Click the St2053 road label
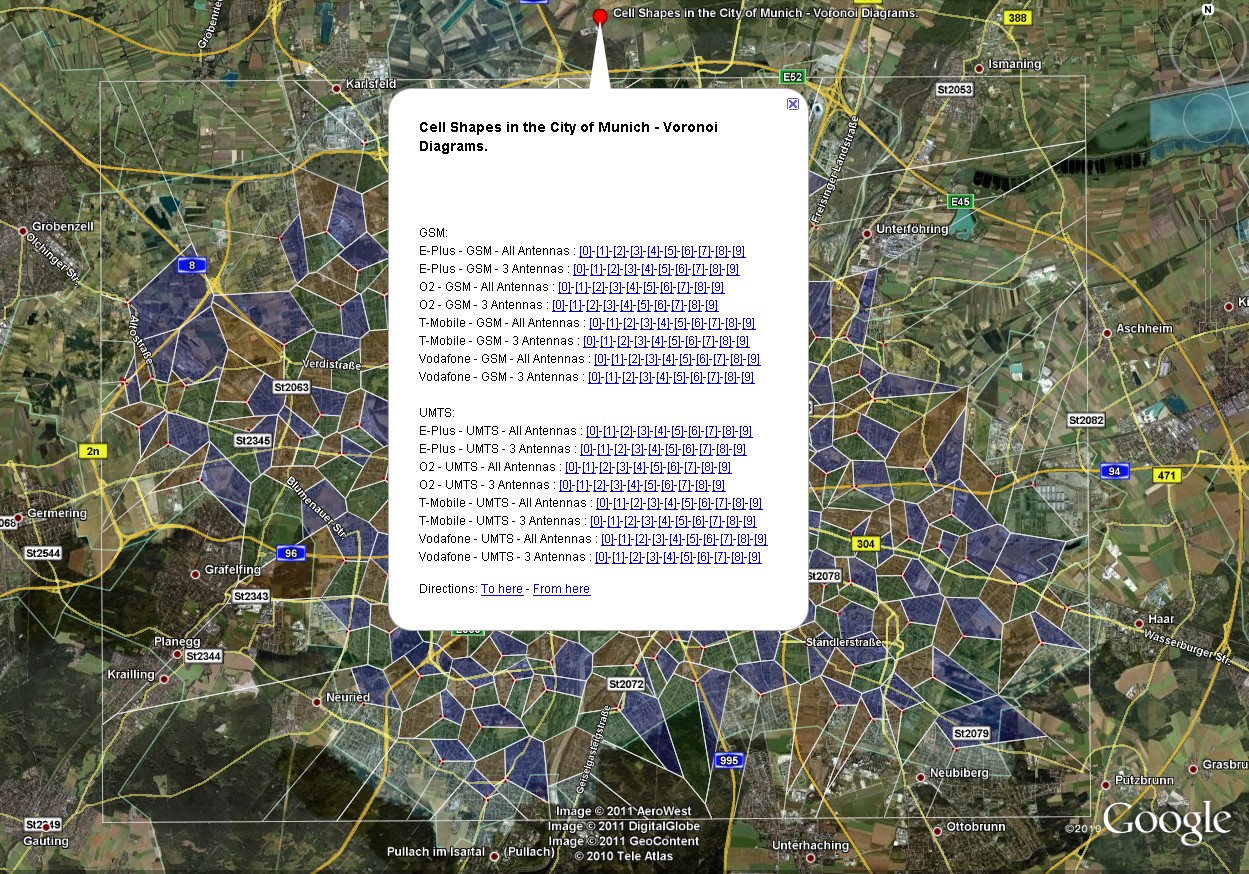The width and height of the screenshot is (1249, 874). point(954,89)
